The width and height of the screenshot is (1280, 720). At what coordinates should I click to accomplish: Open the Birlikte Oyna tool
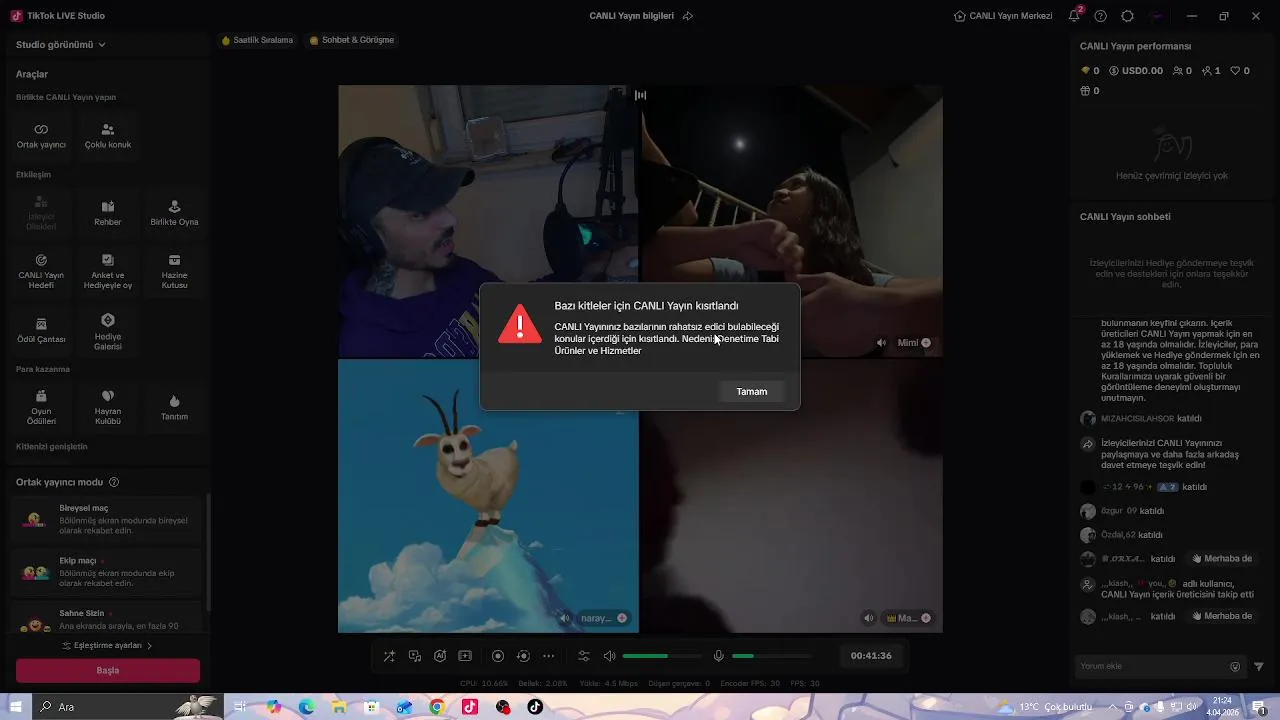click(x=174, y=213)
